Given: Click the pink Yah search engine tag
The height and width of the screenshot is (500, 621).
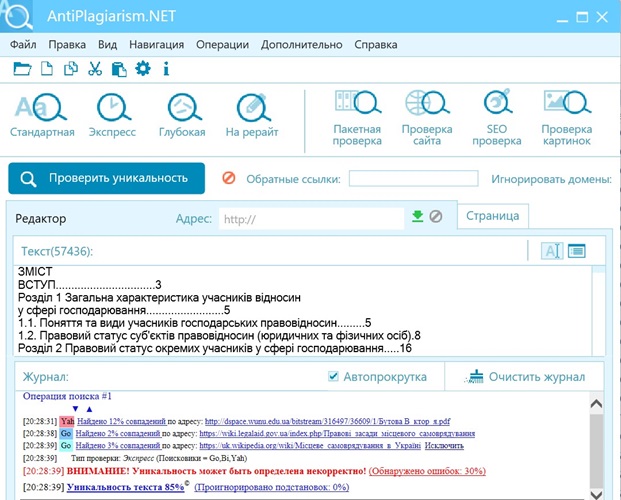Looking at the screenshot, I should (67, 421).
